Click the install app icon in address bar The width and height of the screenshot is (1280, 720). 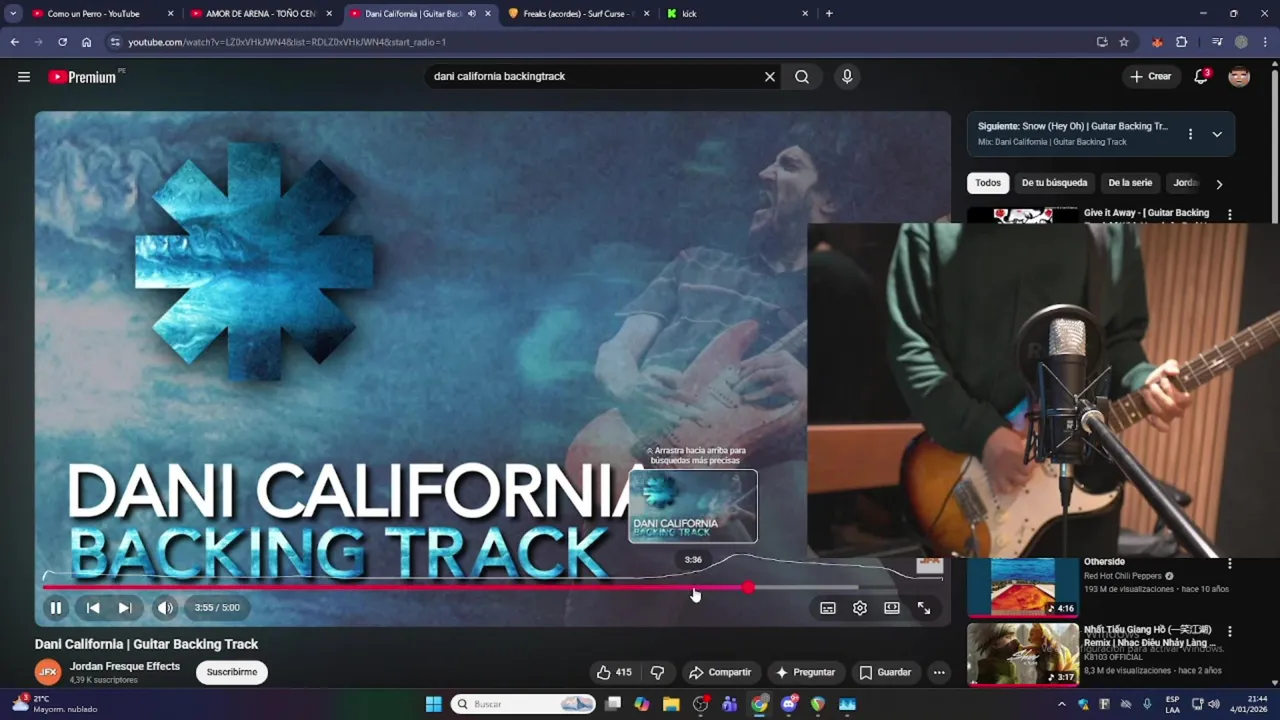click(x=1102, y=42)
